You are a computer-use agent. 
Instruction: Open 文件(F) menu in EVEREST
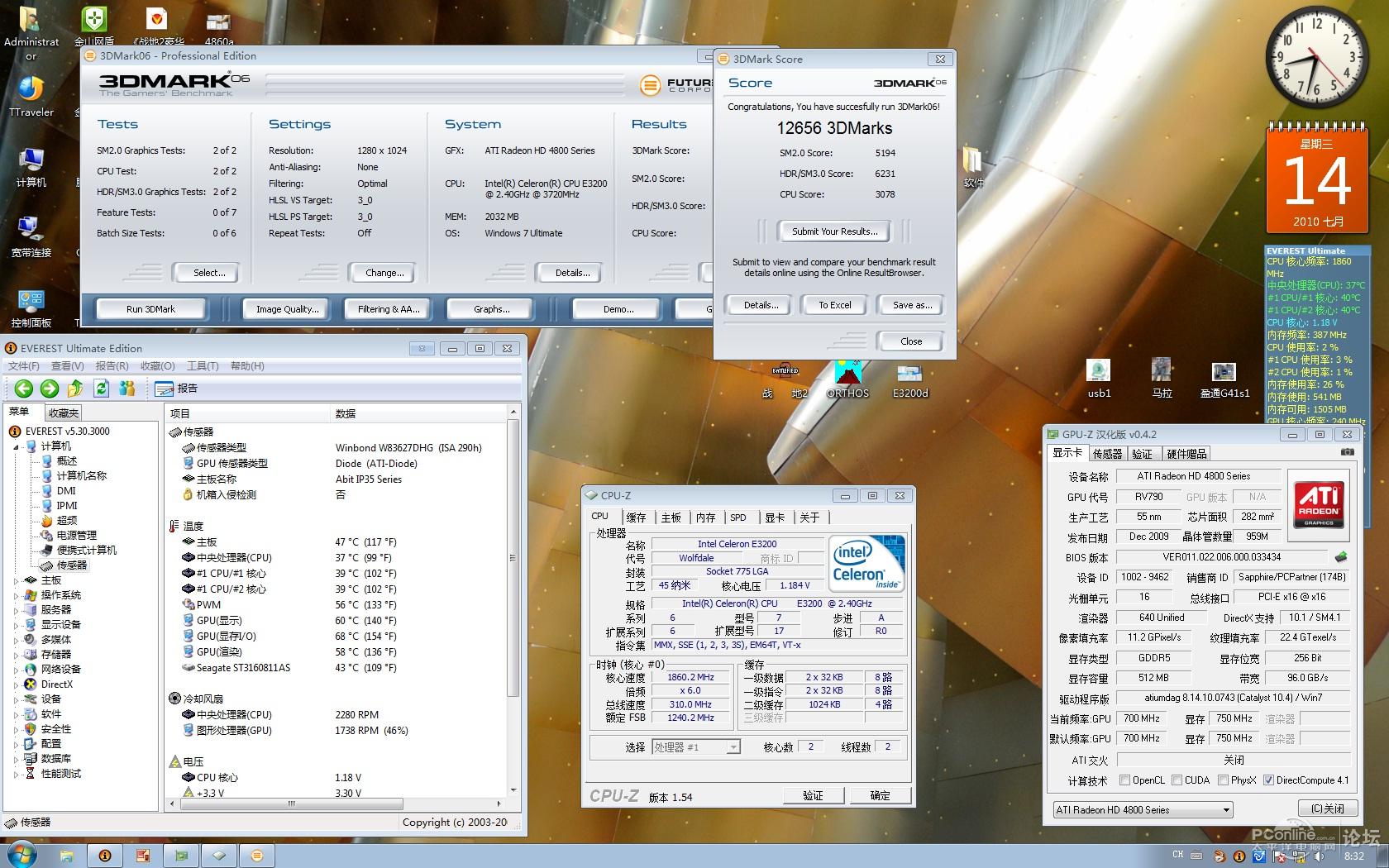click(23, 366)
